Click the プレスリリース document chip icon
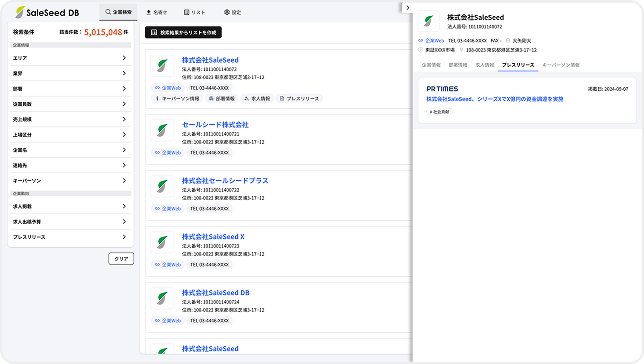Image resolution: width=644 pixels, height=364 pixels. pyautogui.click(x=282, y=99)
